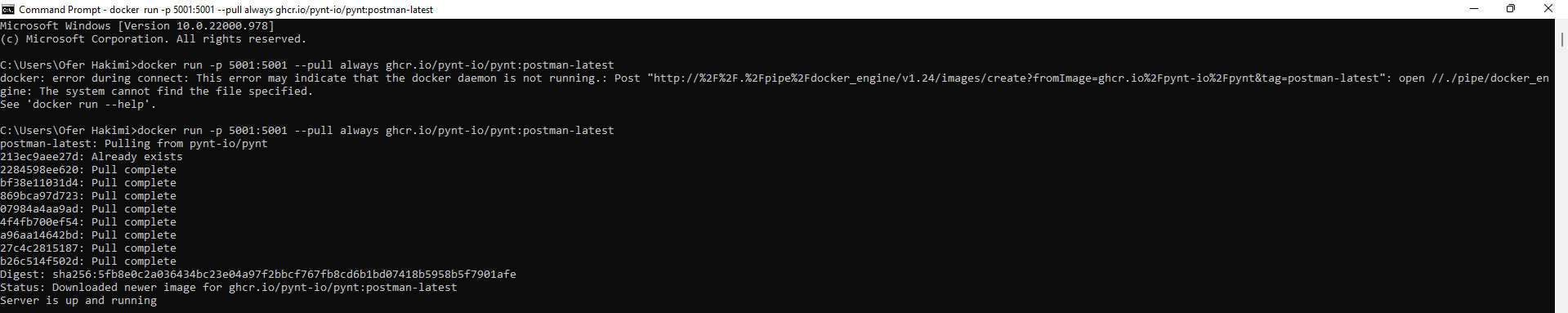Image resolution: width=1568 pixels, height=313 pixels.
Task: Click the second docker run command line
Action: (307, 131)
